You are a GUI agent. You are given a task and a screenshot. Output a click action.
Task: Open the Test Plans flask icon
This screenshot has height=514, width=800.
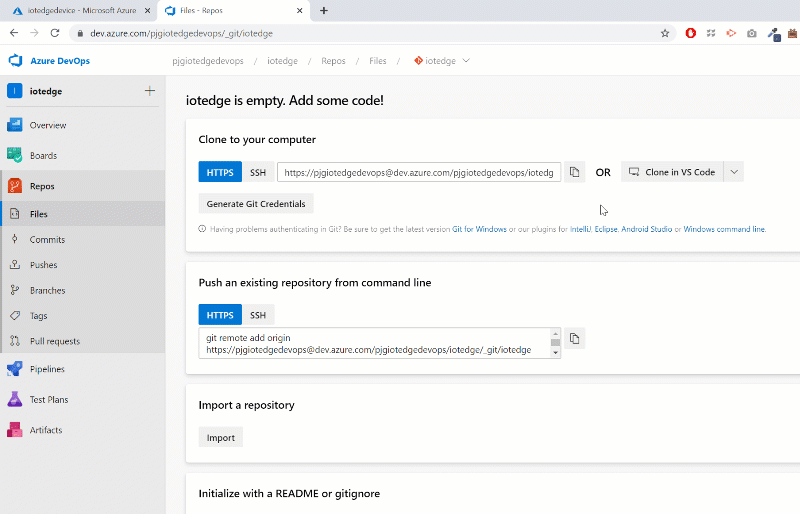(15, 399)
